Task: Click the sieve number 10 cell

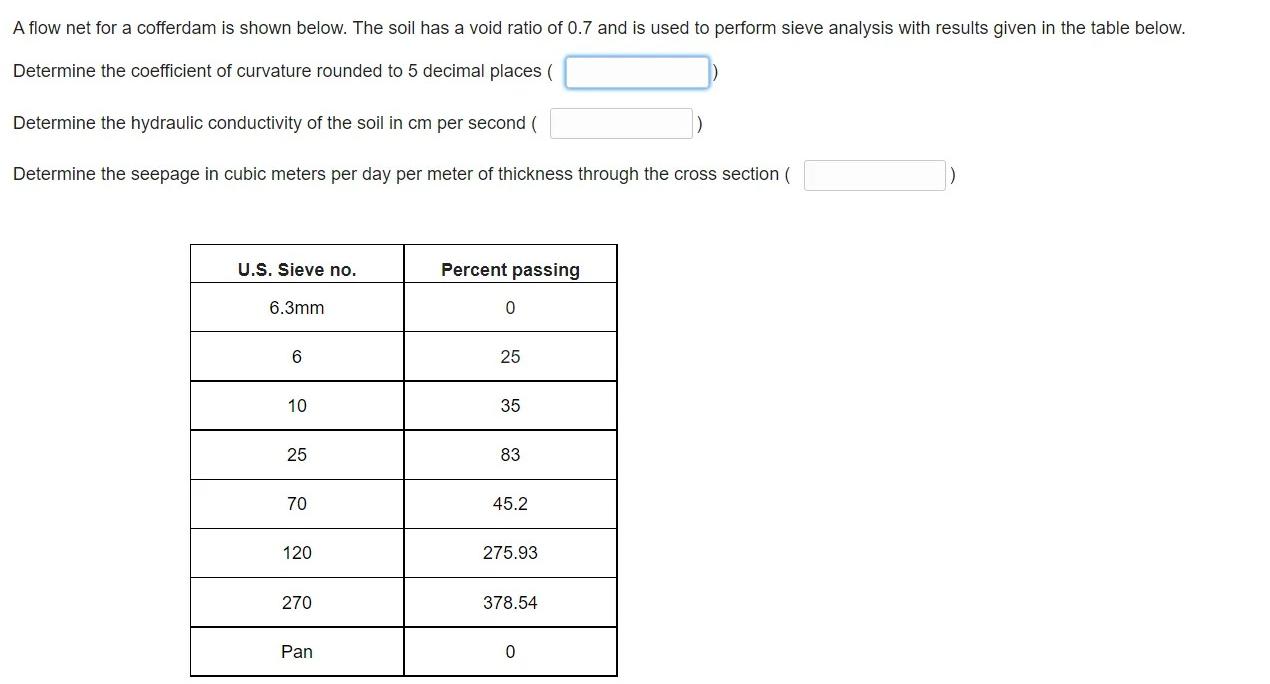Action: 296,405
